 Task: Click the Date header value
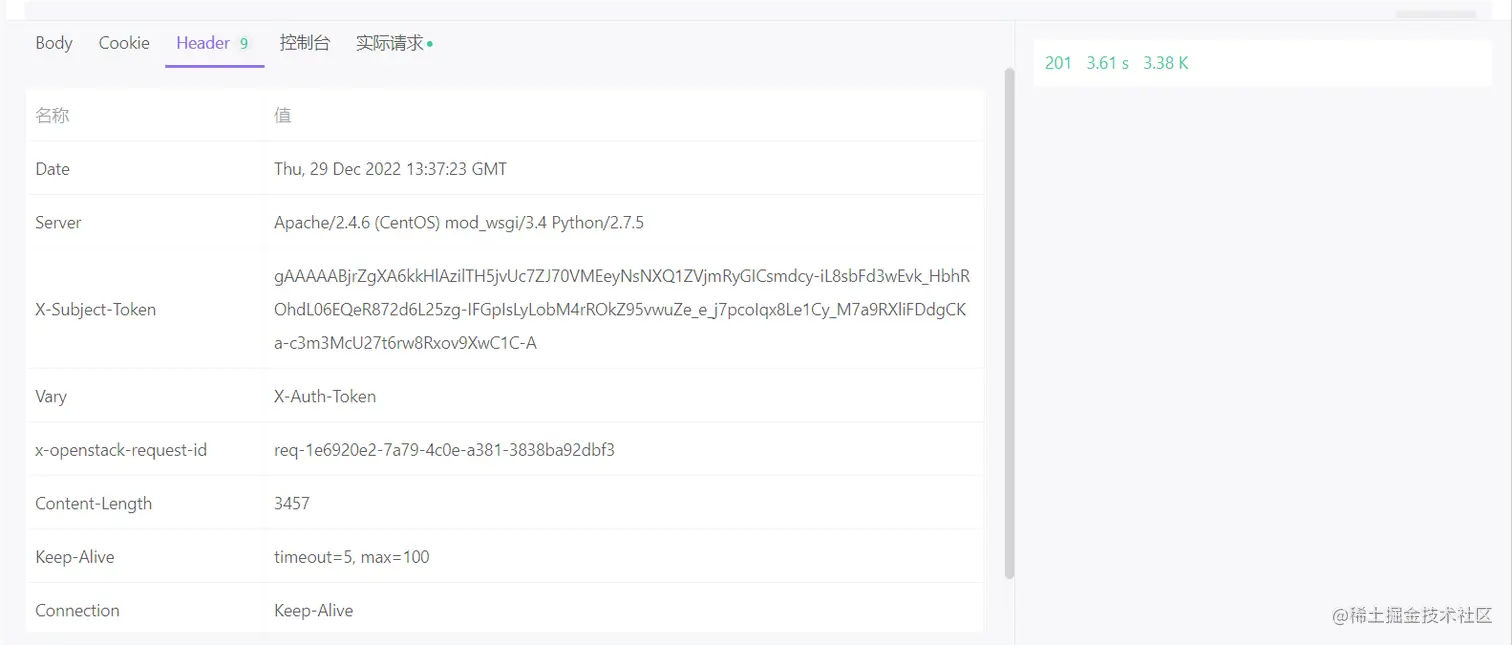[x=390, y=168]
